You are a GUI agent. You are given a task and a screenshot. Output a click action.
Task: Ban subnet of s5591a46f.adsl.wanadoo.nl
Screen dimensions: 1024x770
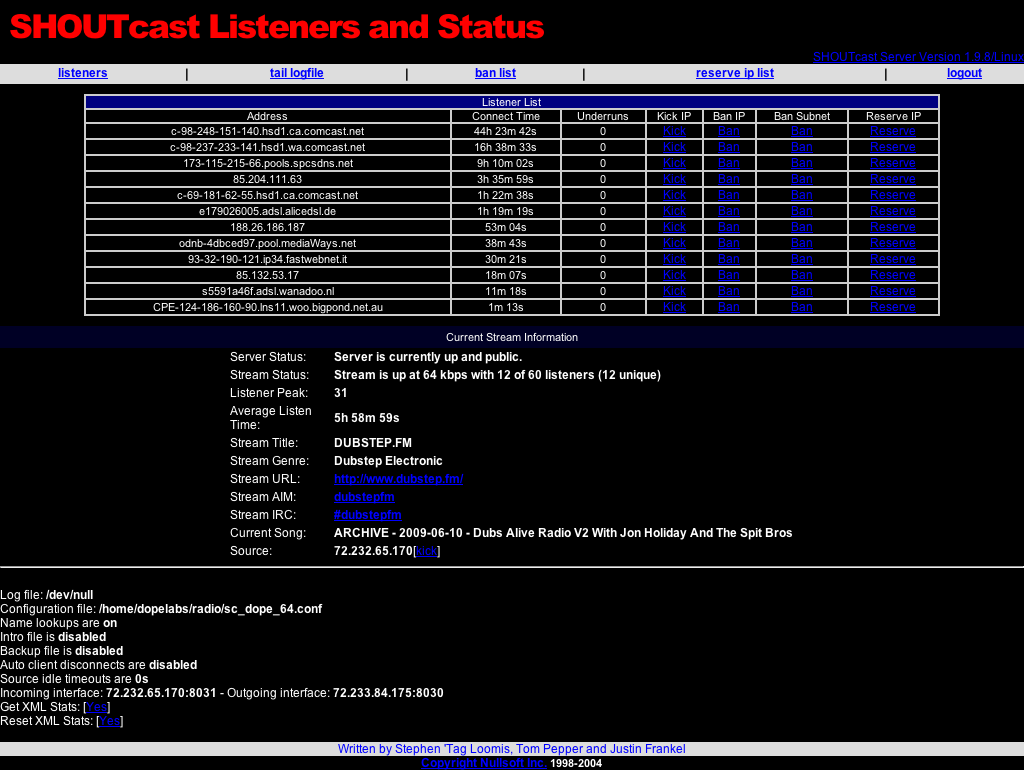pos(802,291)
